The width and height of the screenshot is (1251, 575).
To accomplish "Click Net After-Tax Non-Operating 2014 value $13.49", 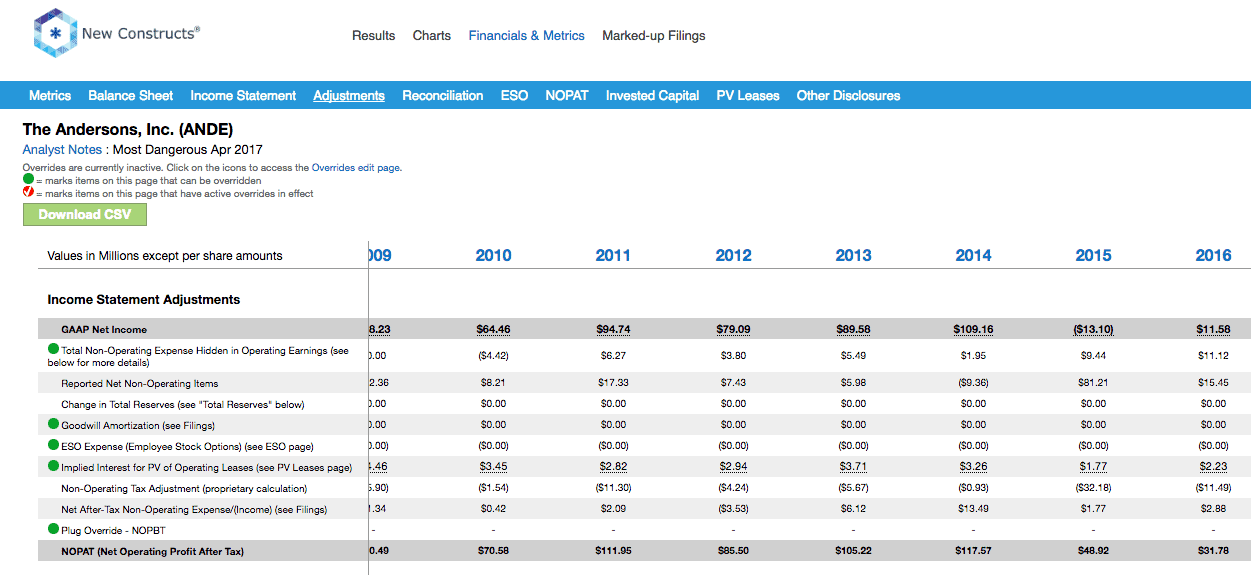I will pyautogui.click(x=973, y=509).
